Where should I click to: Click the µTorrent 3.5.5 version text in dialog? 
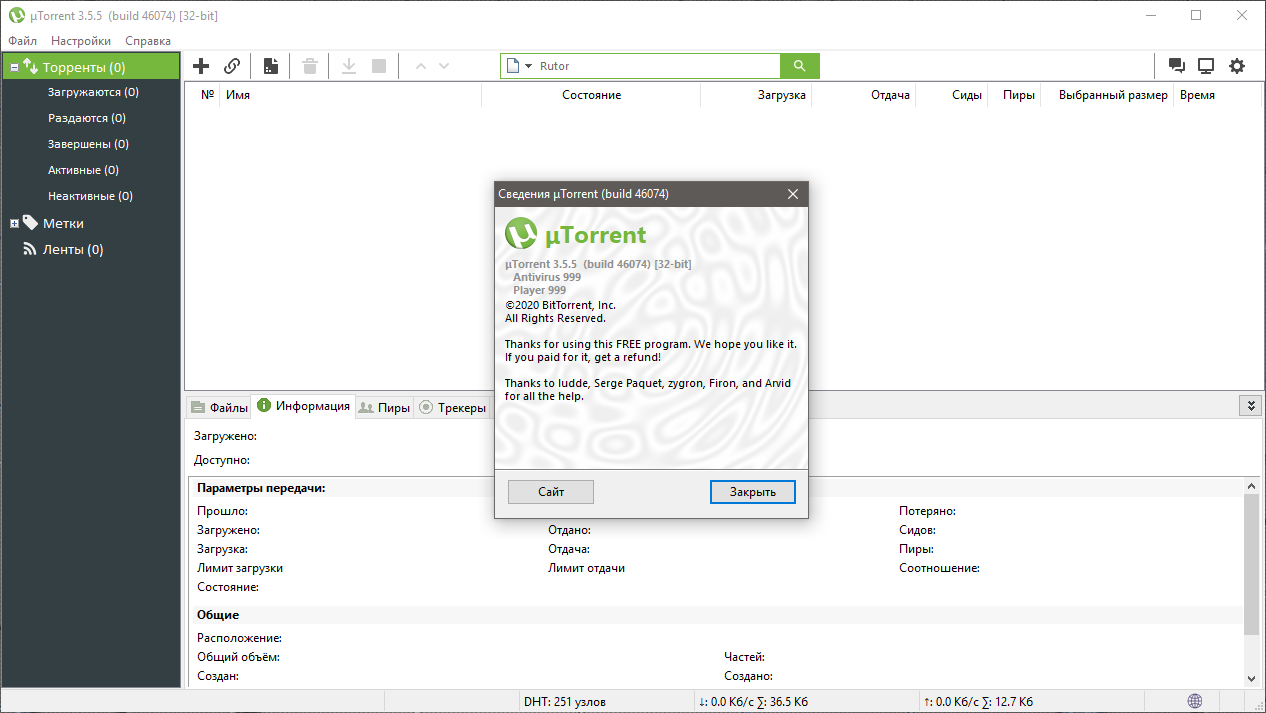click(598, 264)
